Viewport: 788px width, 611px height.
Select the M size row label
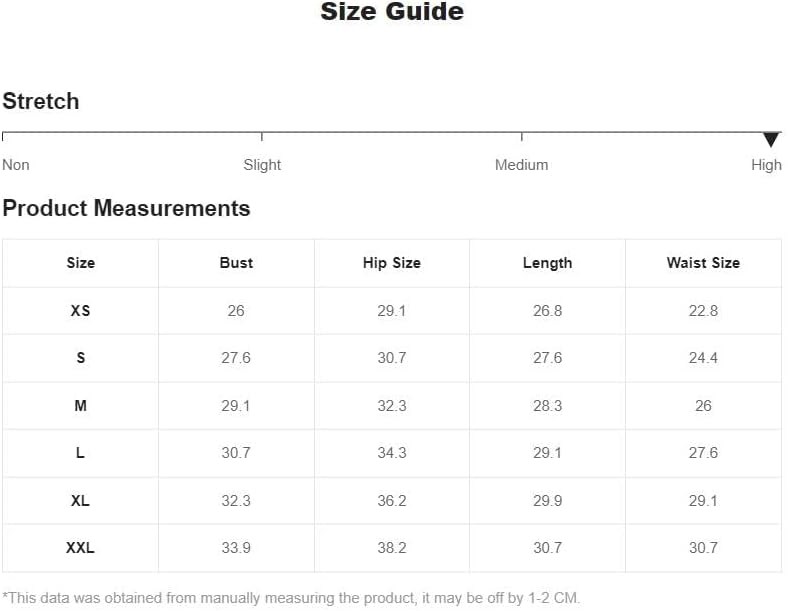tap(80, 405)
